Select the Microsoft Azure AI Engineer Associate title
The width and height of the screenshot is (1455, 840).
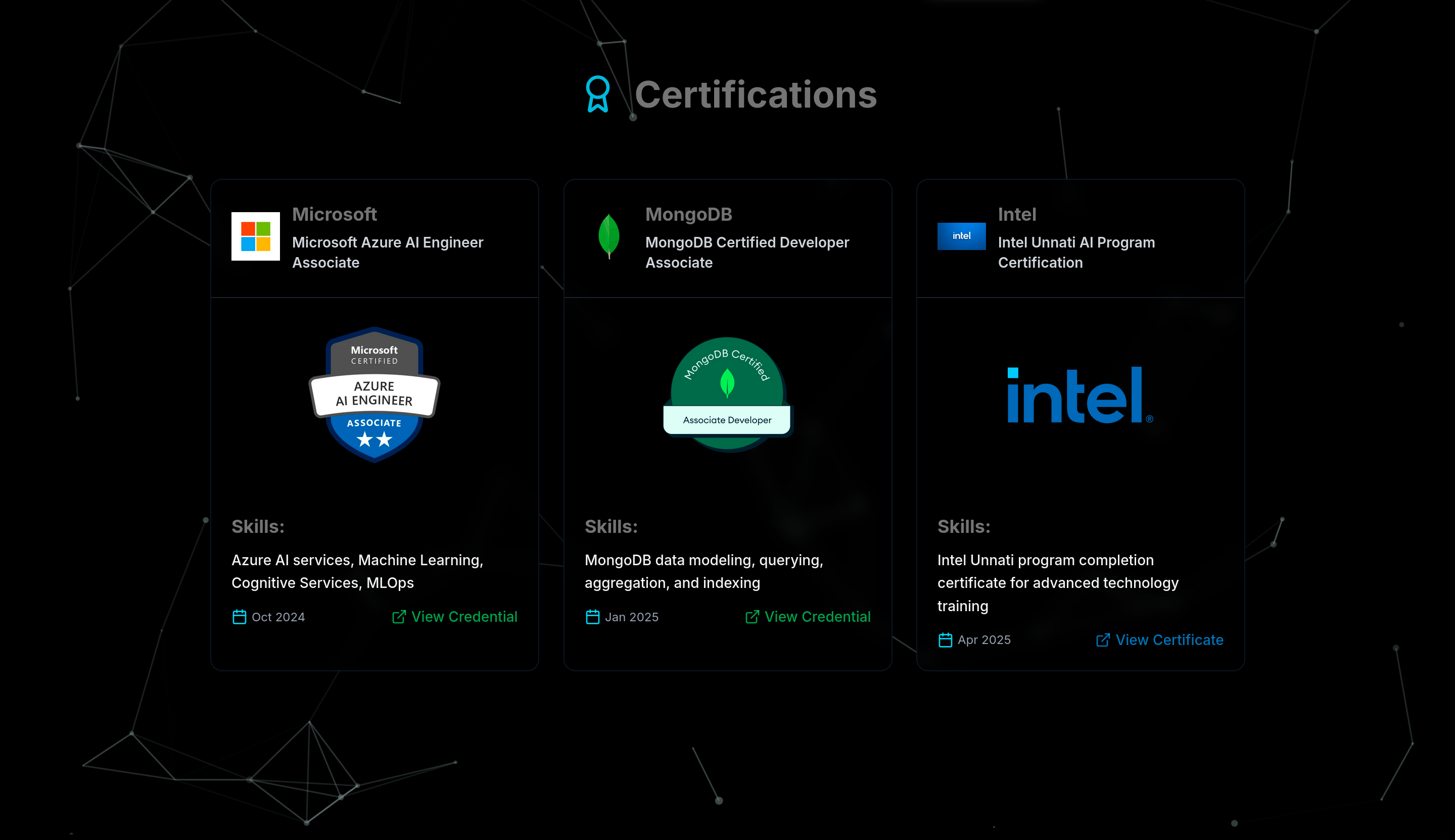(x=387, y=252)
